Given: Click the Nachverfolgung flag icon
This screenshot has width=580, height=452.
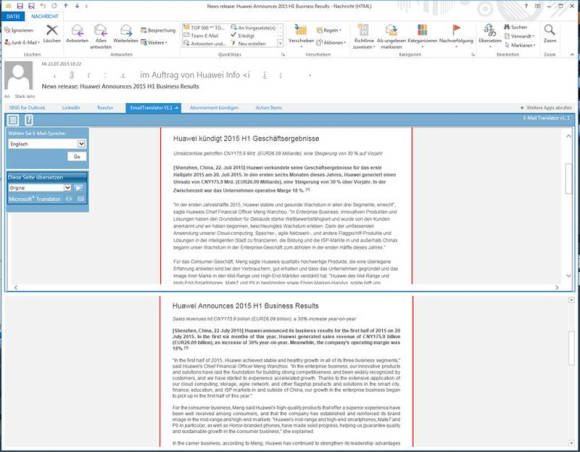Looking at the screenshot, I should (x=456, y=30).
